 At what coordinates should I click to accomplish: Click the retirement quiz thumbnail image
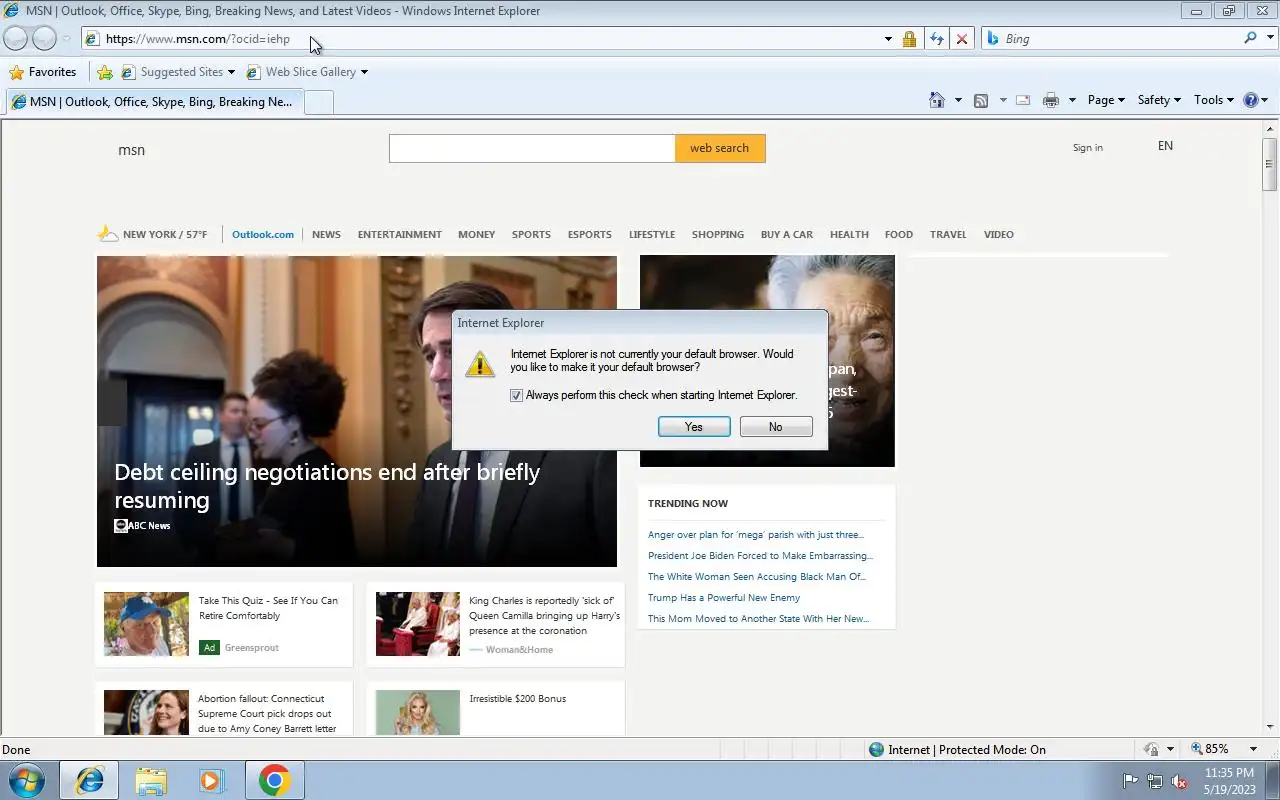(x=146, y=624)
